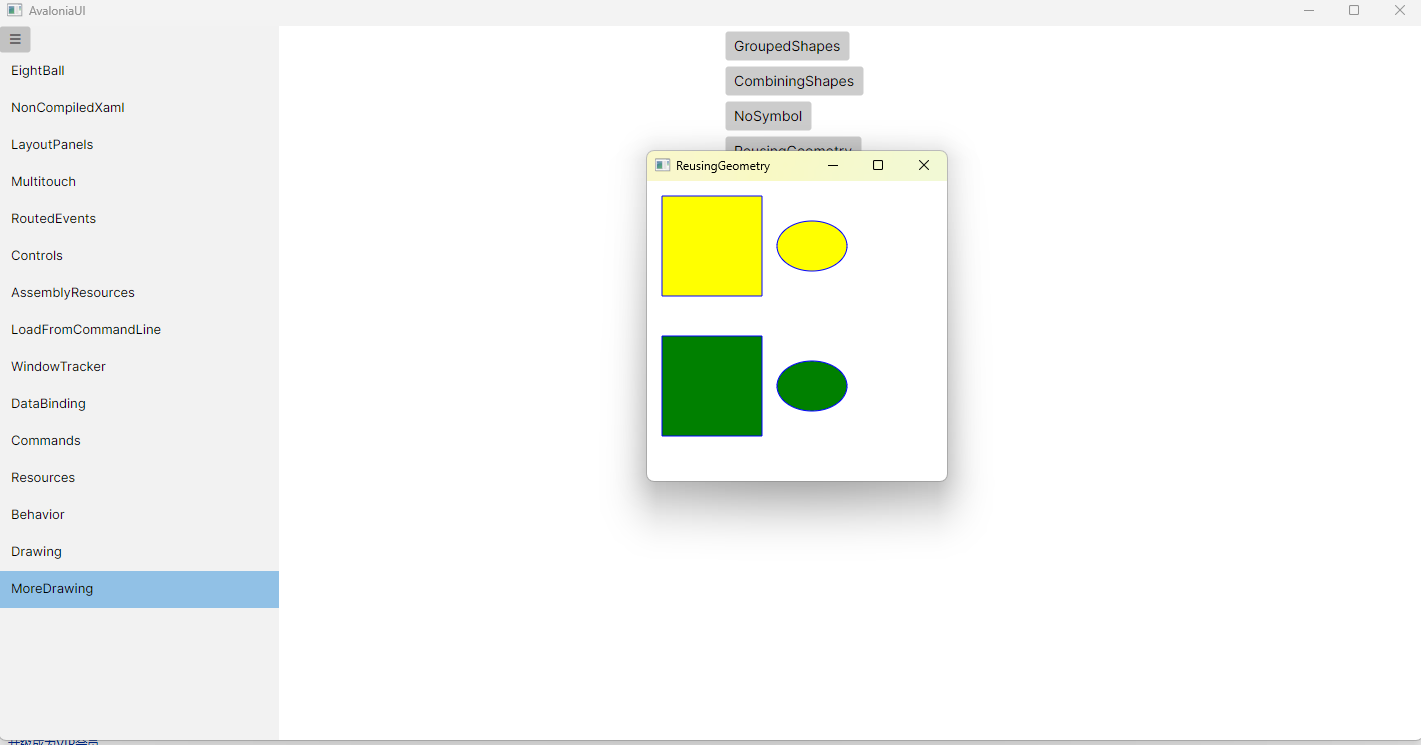Open the NonCompiledXaml page
This screenshot has height=745, width=1421.
(x=139, y=108)
